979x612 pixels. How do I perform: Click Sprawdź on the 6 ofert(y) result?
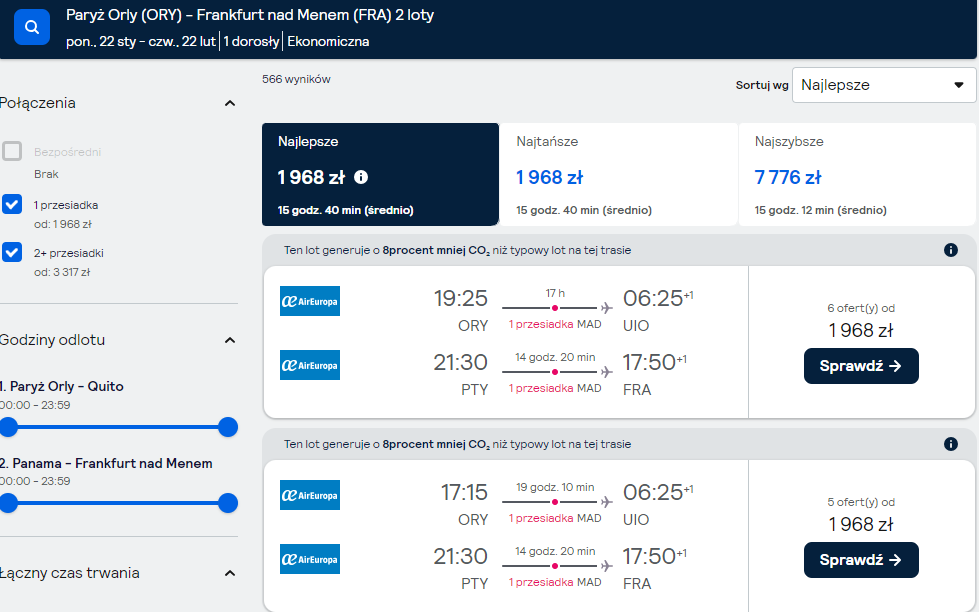click(x=861, y=366)
